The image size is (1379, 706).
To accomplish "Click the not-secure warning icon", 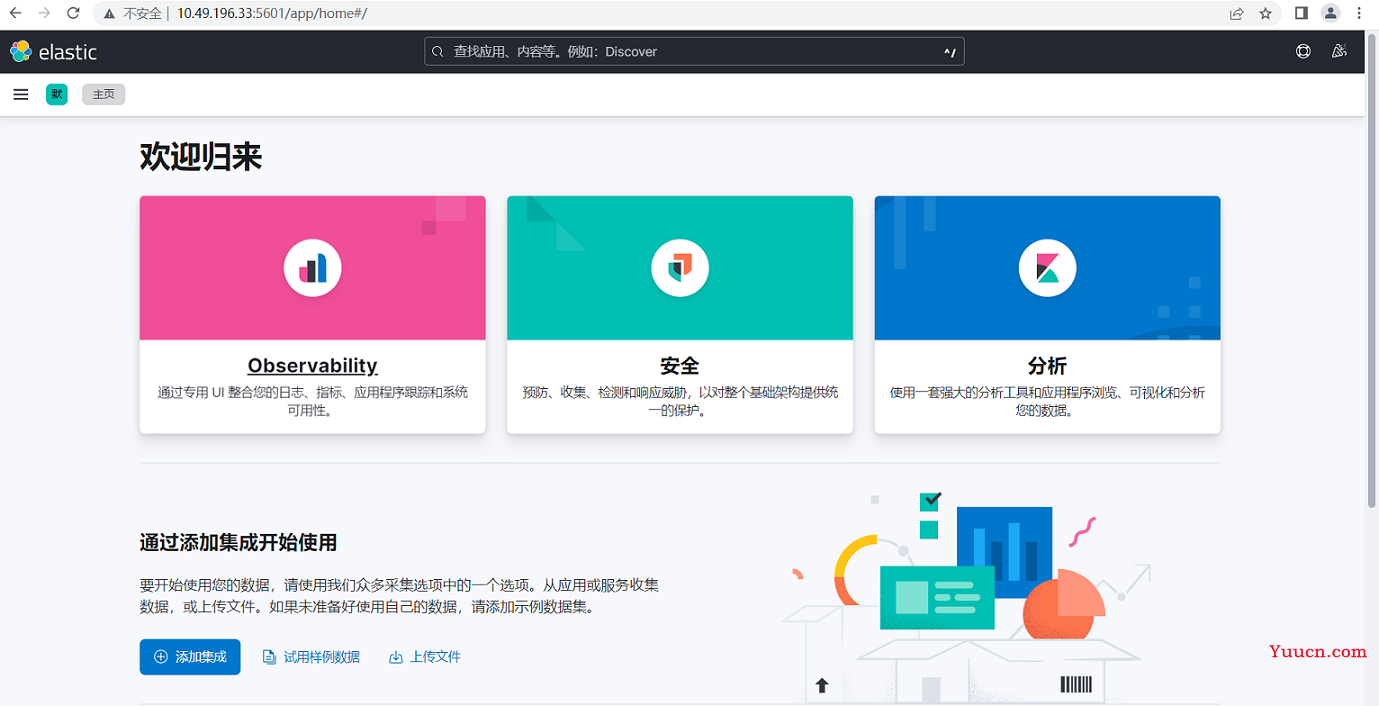I will click(109, 14).
